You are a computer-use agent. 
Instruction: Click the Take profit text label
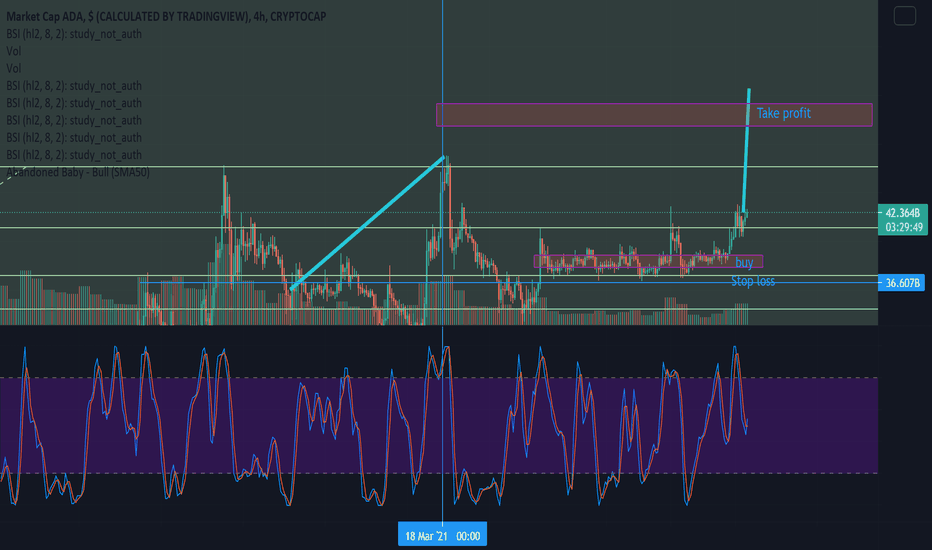point(783,113)
